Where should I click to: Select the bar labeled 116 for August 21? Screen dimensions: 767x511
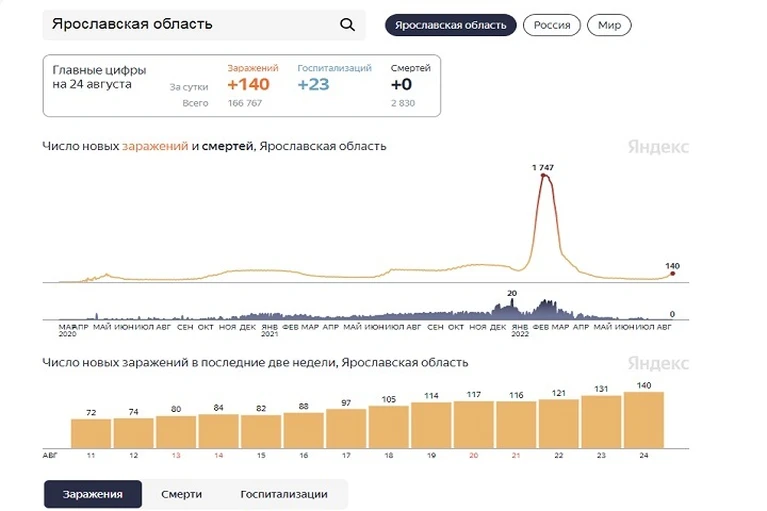(516, 424)
